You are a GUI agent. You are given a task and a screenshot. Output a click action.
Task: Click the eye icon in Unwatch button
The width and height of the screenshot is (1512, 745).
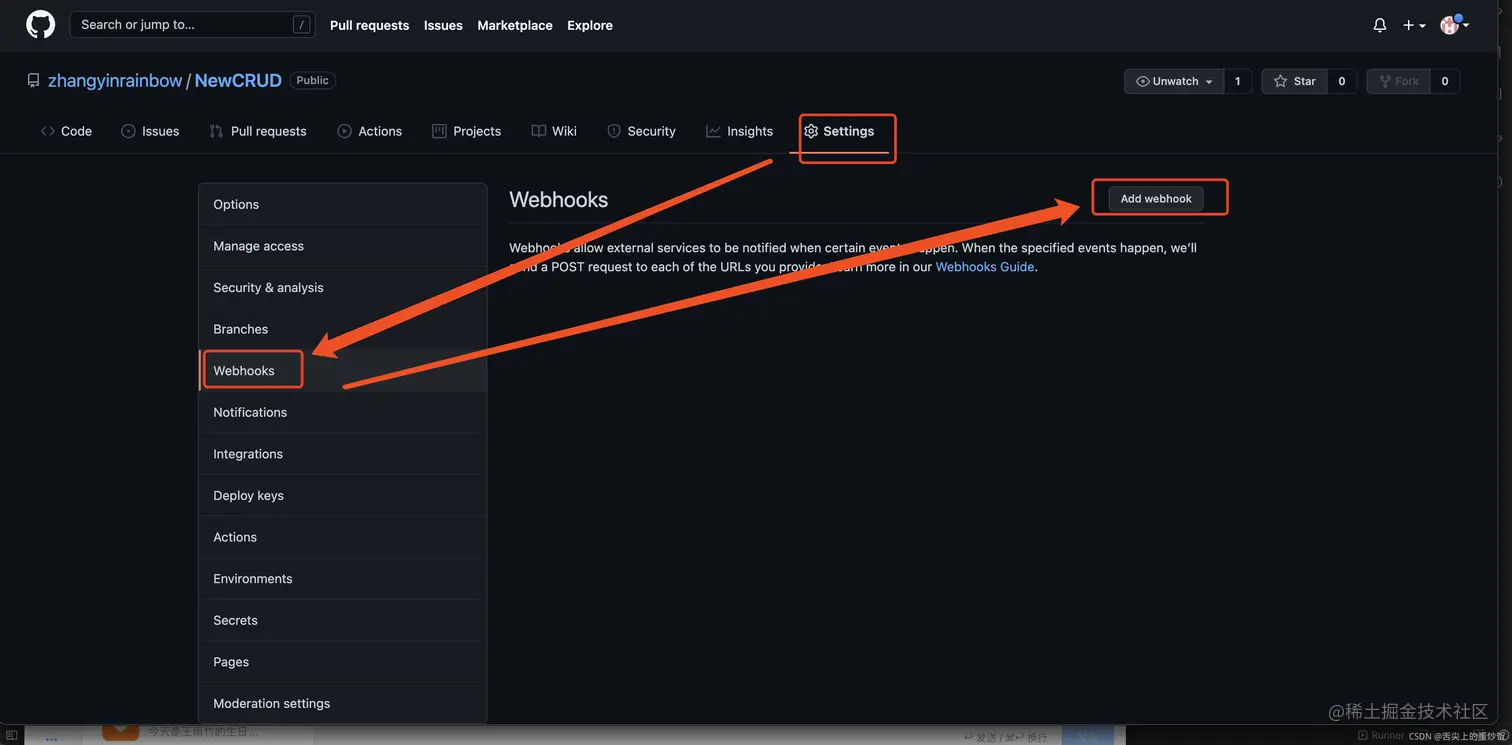(x=1142, y=81)
